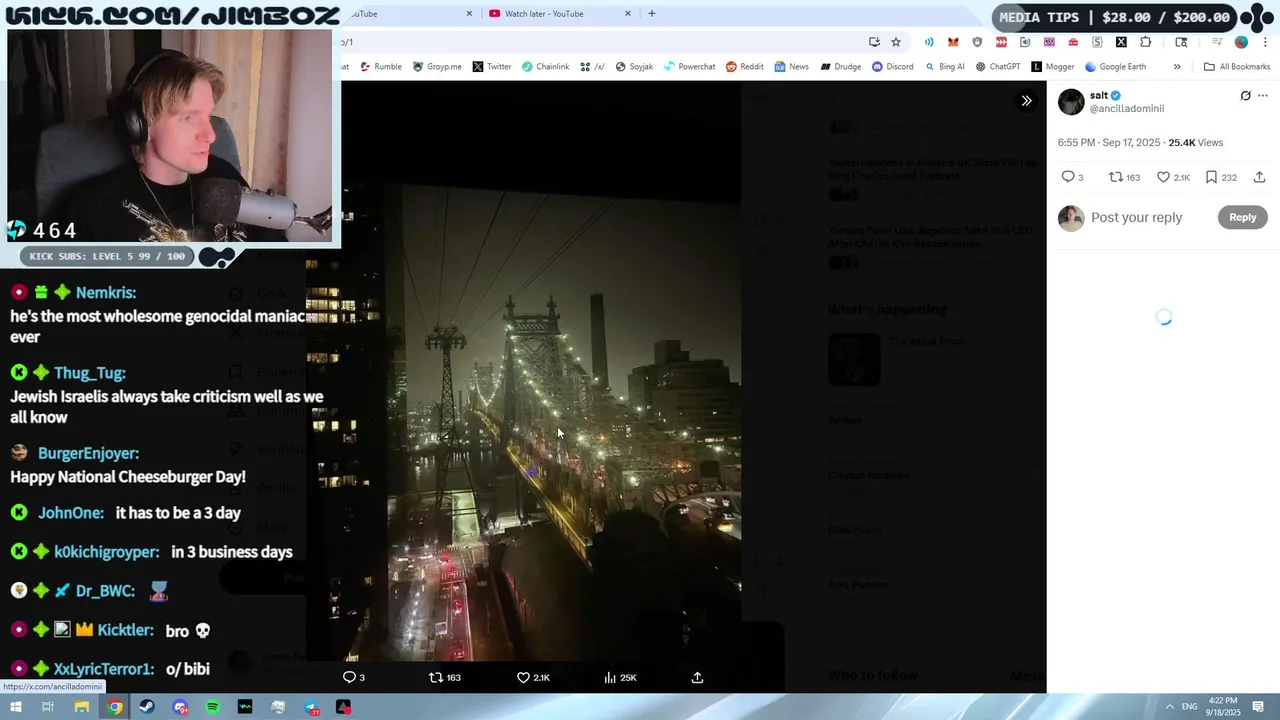Screen dimensions: 1280x720
Task: Open the Google Earth bookmark
Action: coord(1116,67)
